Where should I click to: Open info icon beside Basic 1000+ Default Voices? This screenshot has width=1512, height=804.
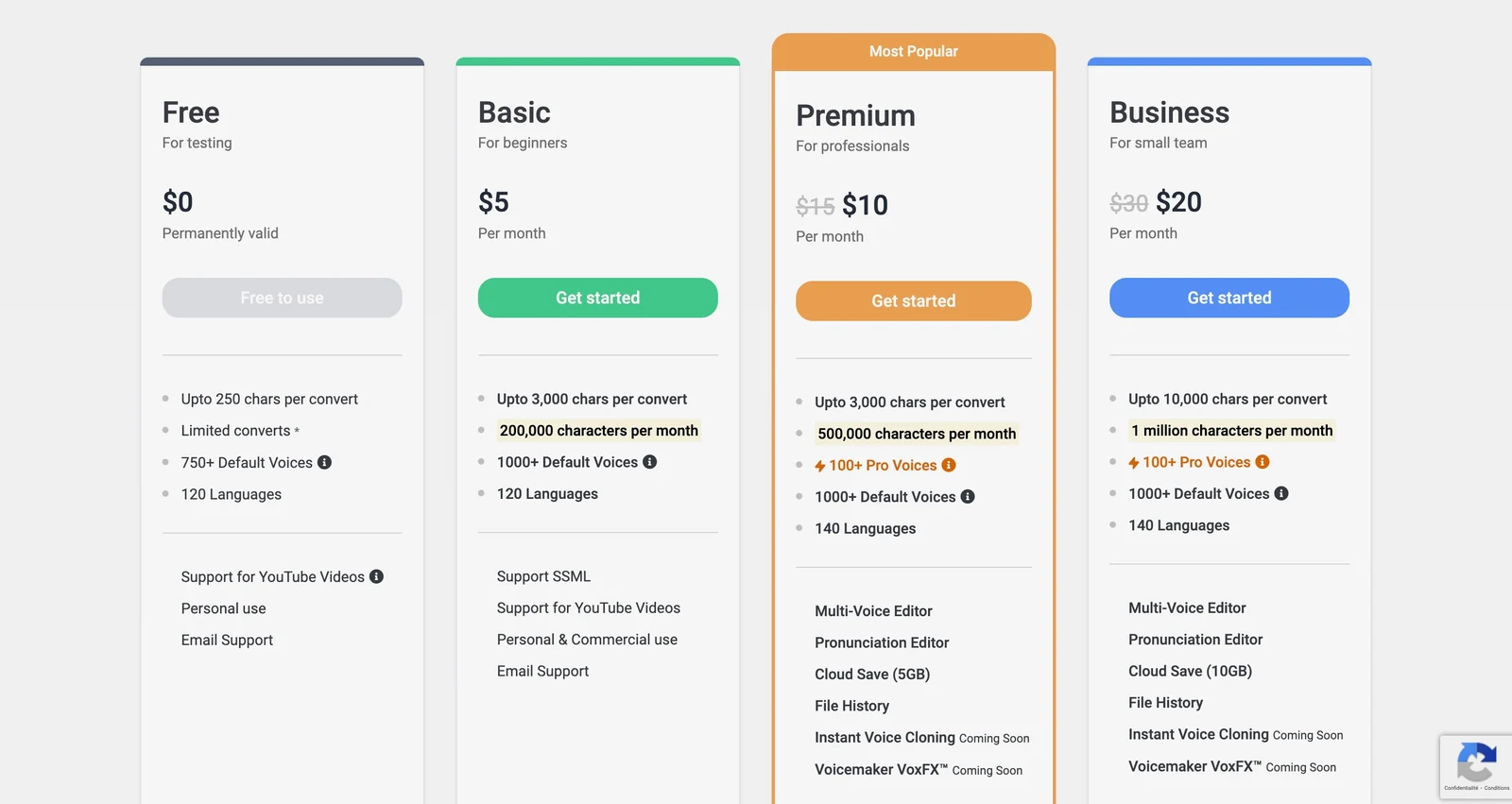[x=650, y=462]
